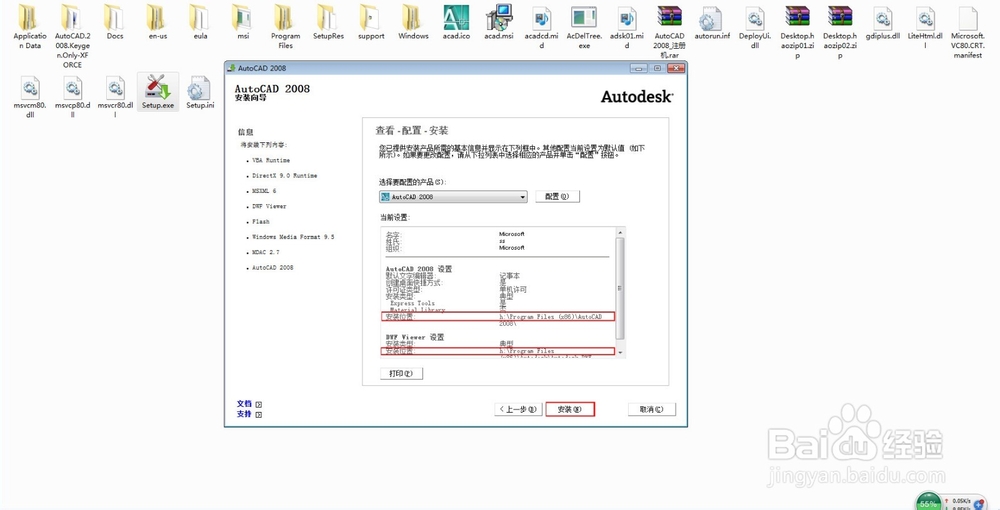Click the DirectX 9.0 Runtime list entry

point(284,175)
